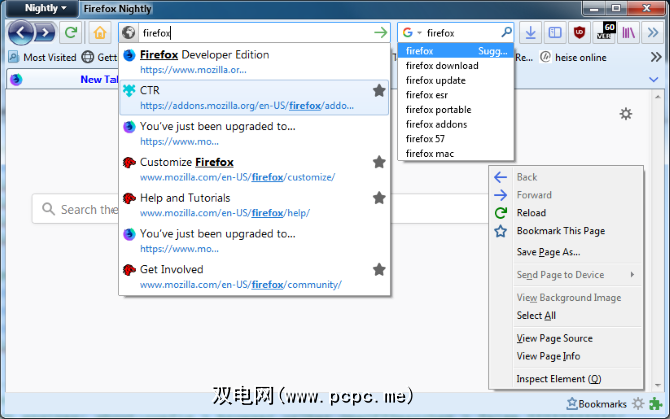Viewport: 670px width, 419px height.
Task: Choose firefox esr suggestion
Action: pos(455,95)
